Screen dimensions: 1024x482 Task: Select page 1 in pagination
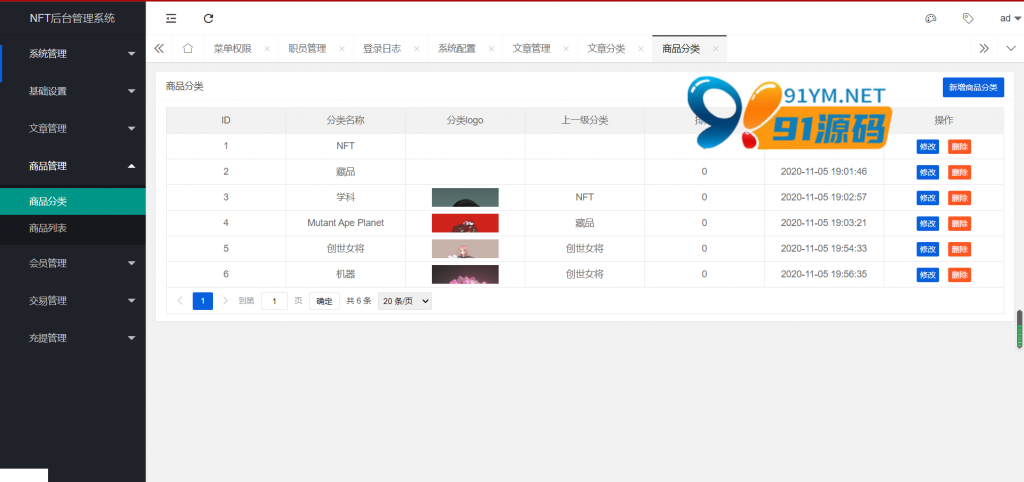[202, 300]
